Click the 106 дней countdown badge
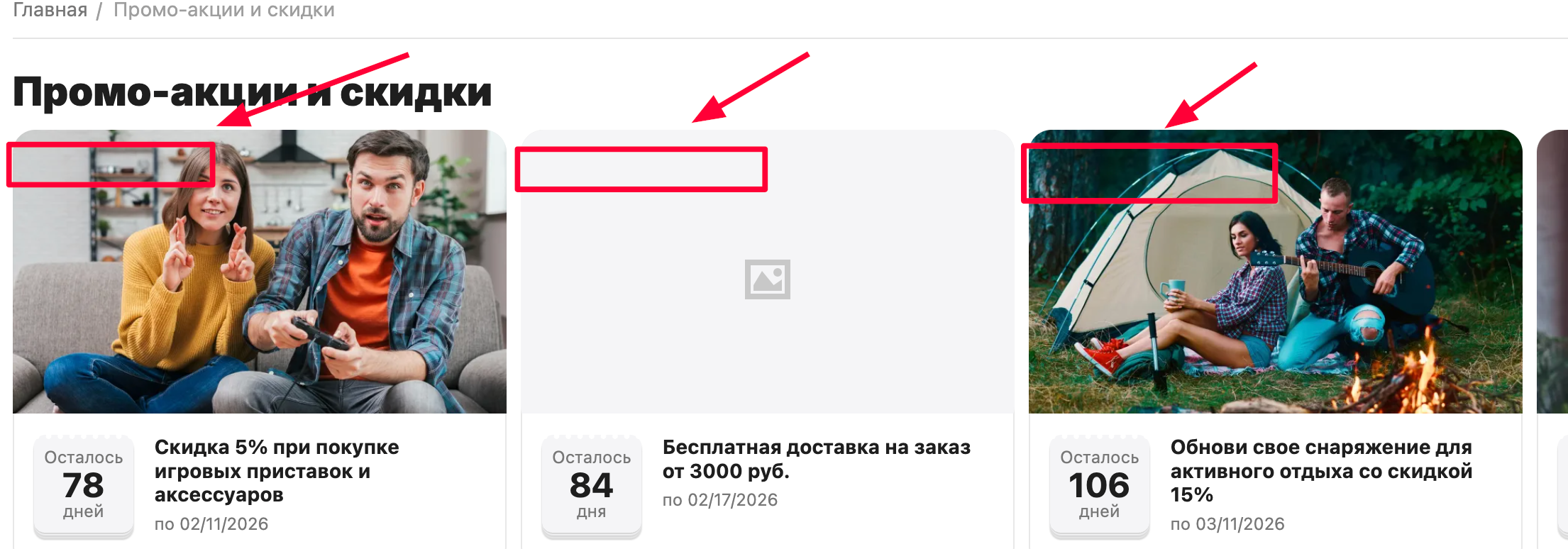The width and height of the screenshot is (1568, 549). [x=1100, y=487]
